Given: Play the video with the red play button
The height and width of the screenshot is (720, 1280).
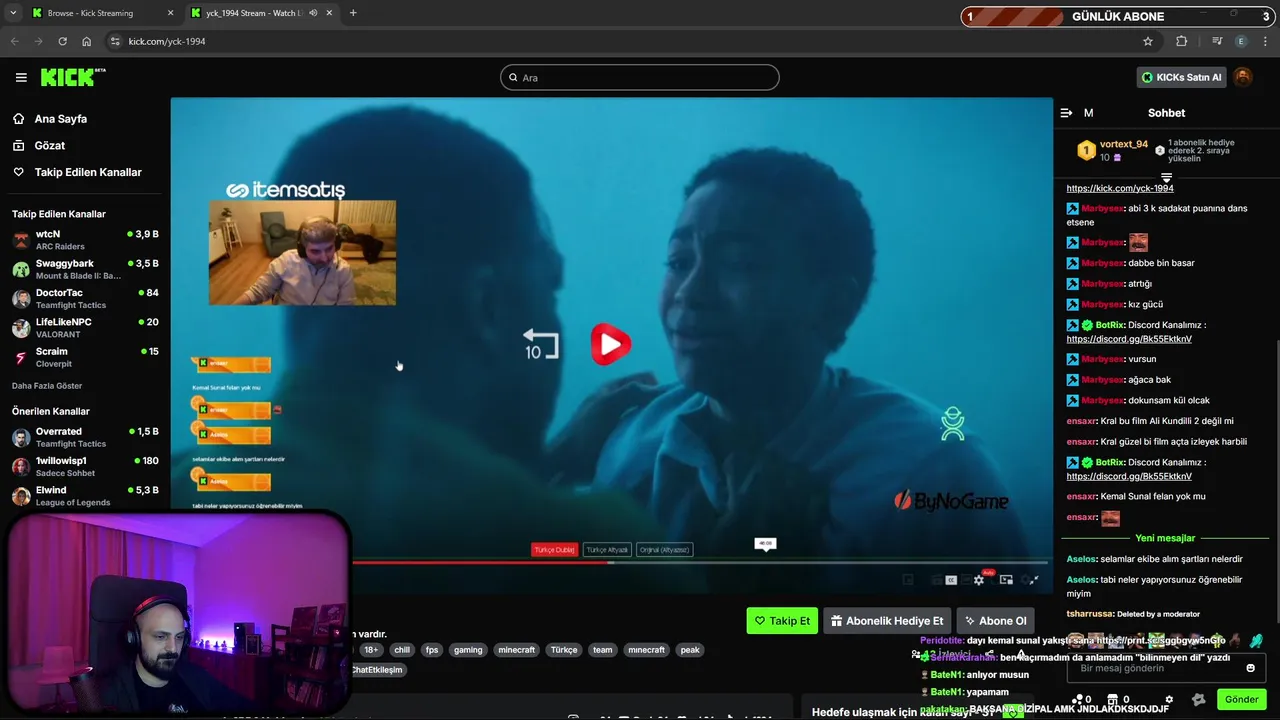Looking at the screenshot, I should (610, 344).
